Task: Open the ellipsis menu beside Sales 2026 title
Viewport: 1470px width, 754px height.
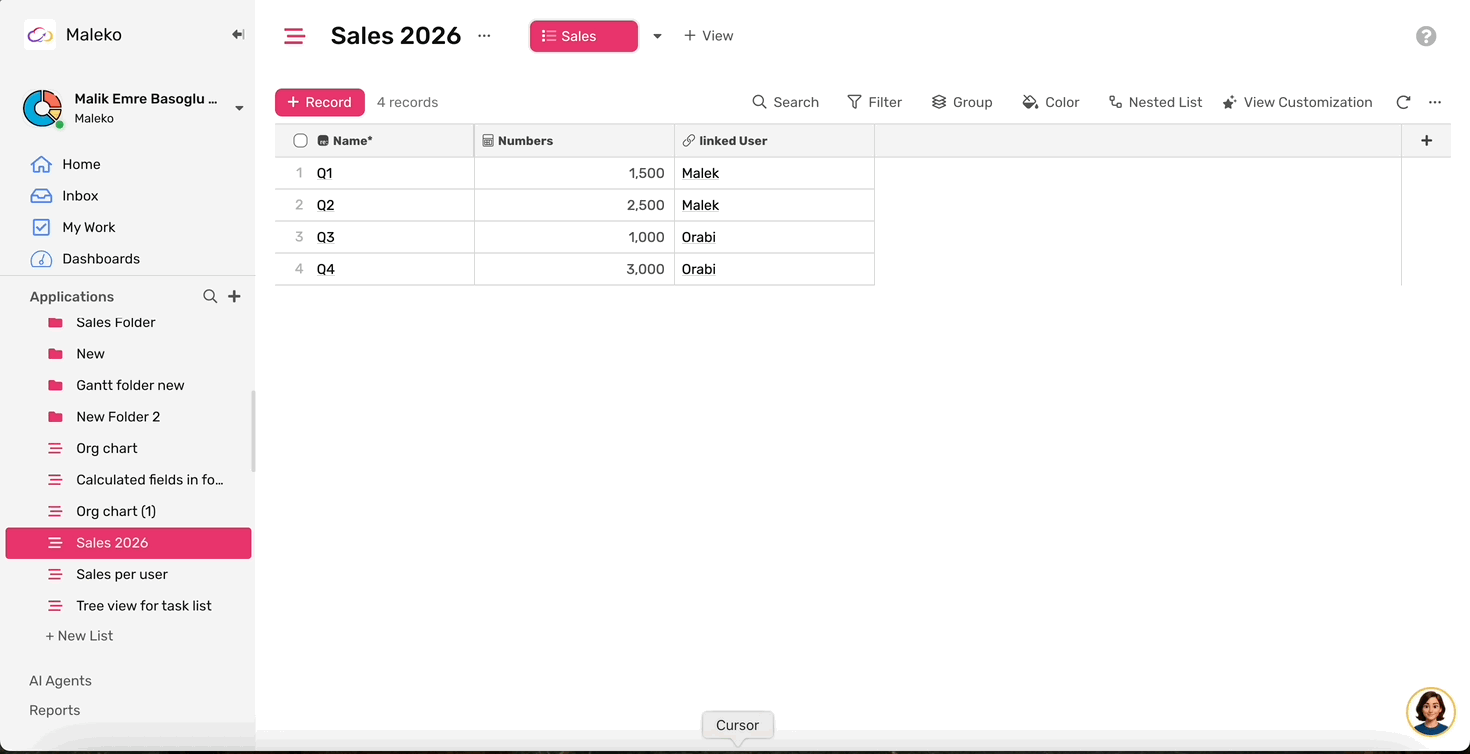Action: tap(484, 35)
